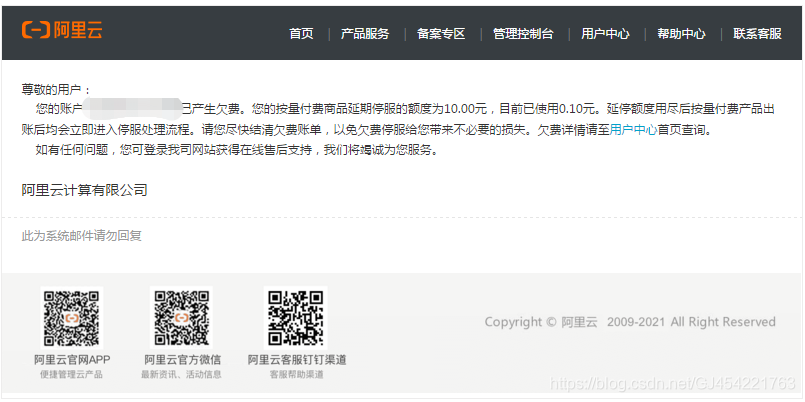
Task: Click the 阿里云官网APP caption text
Action: (72, 360)
